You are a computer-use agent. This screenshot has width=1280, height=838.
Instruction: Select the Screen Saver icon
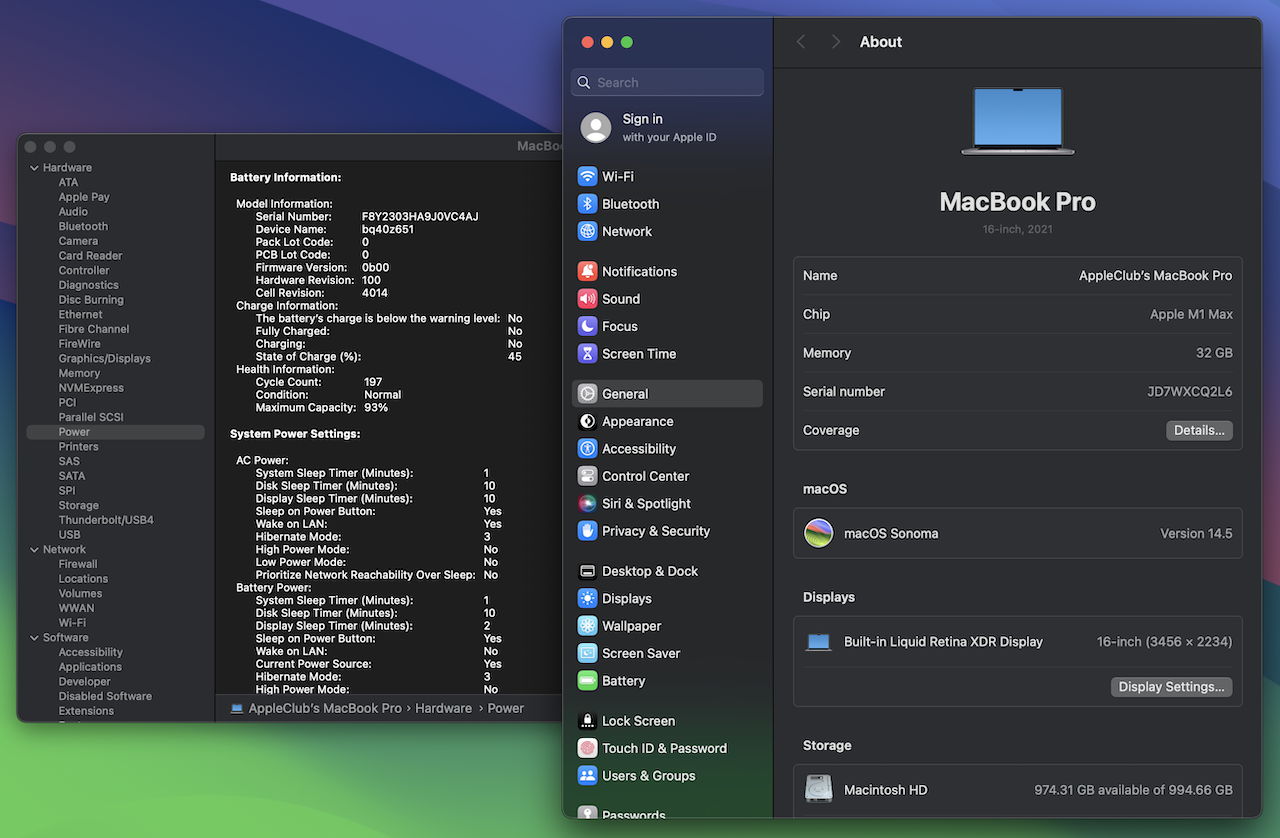[x=587, y=653]
